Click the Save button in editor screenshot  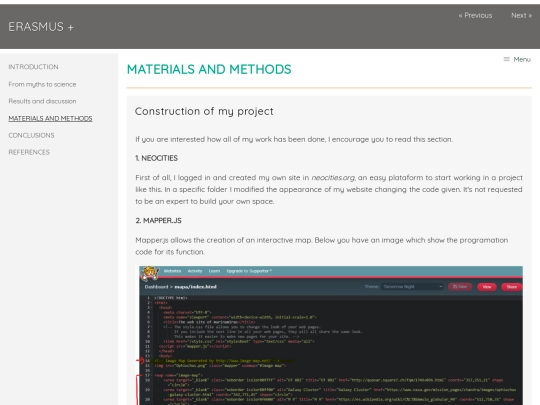pyautogui.click(x=460, y=287)
